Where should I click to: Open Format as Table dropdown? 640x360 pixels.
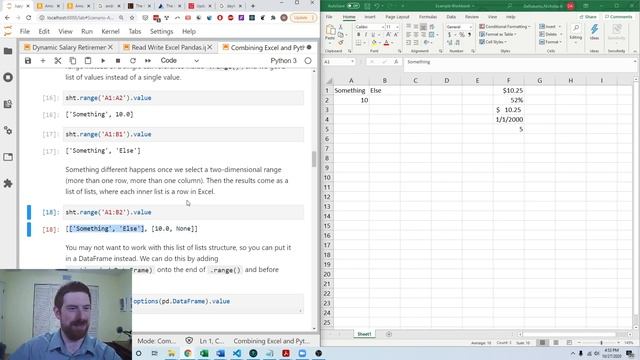coord(498,34)
